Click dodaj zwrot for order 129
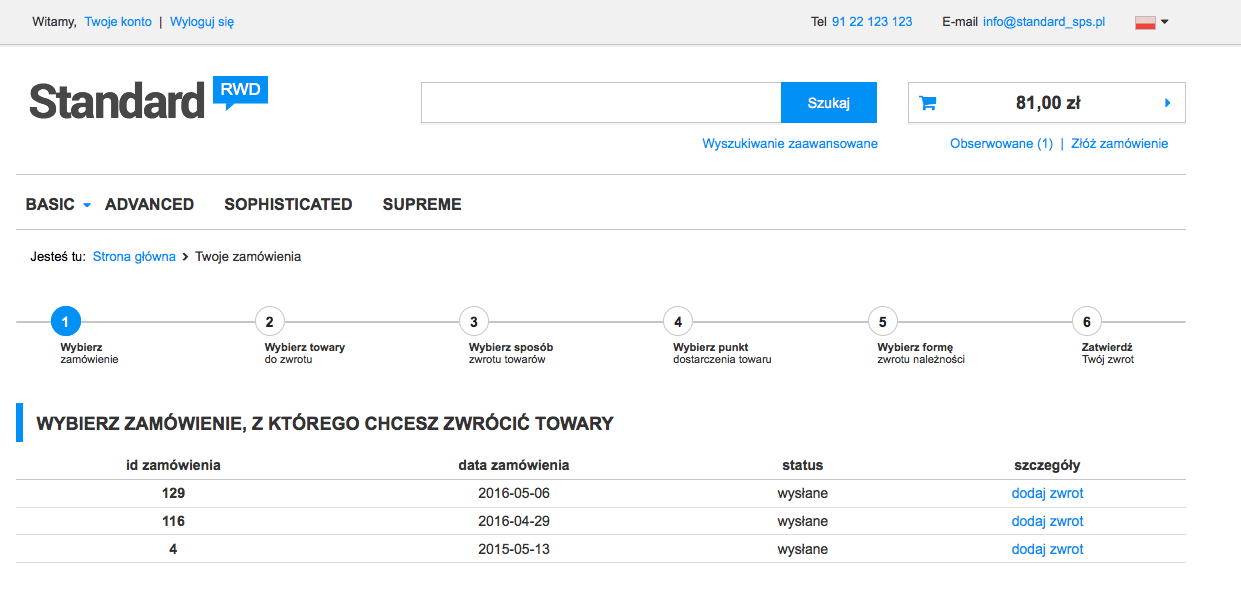The height and width of the screenshot is (591, 1241). pyautogui.click(x=1047, y=493)
